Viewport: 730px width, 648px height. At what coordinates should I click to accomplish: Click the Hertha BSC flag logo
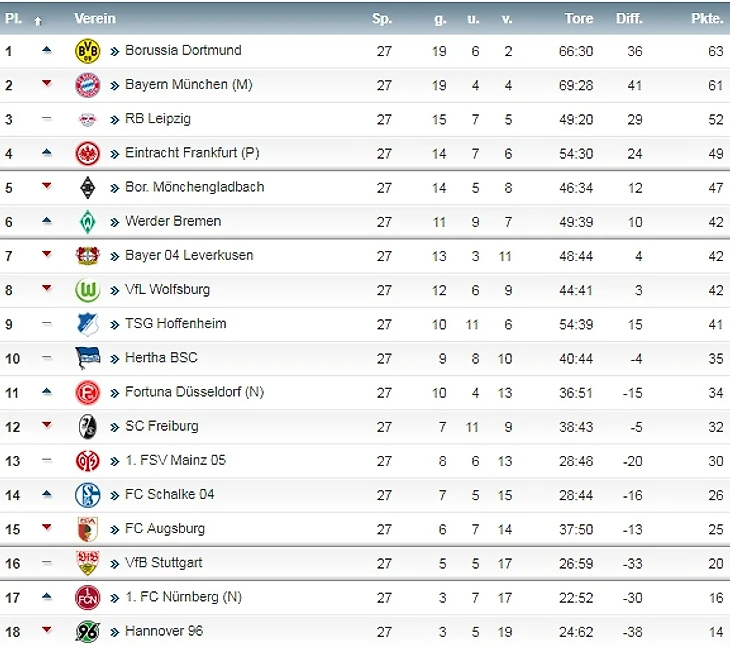[x=88, y=358]
